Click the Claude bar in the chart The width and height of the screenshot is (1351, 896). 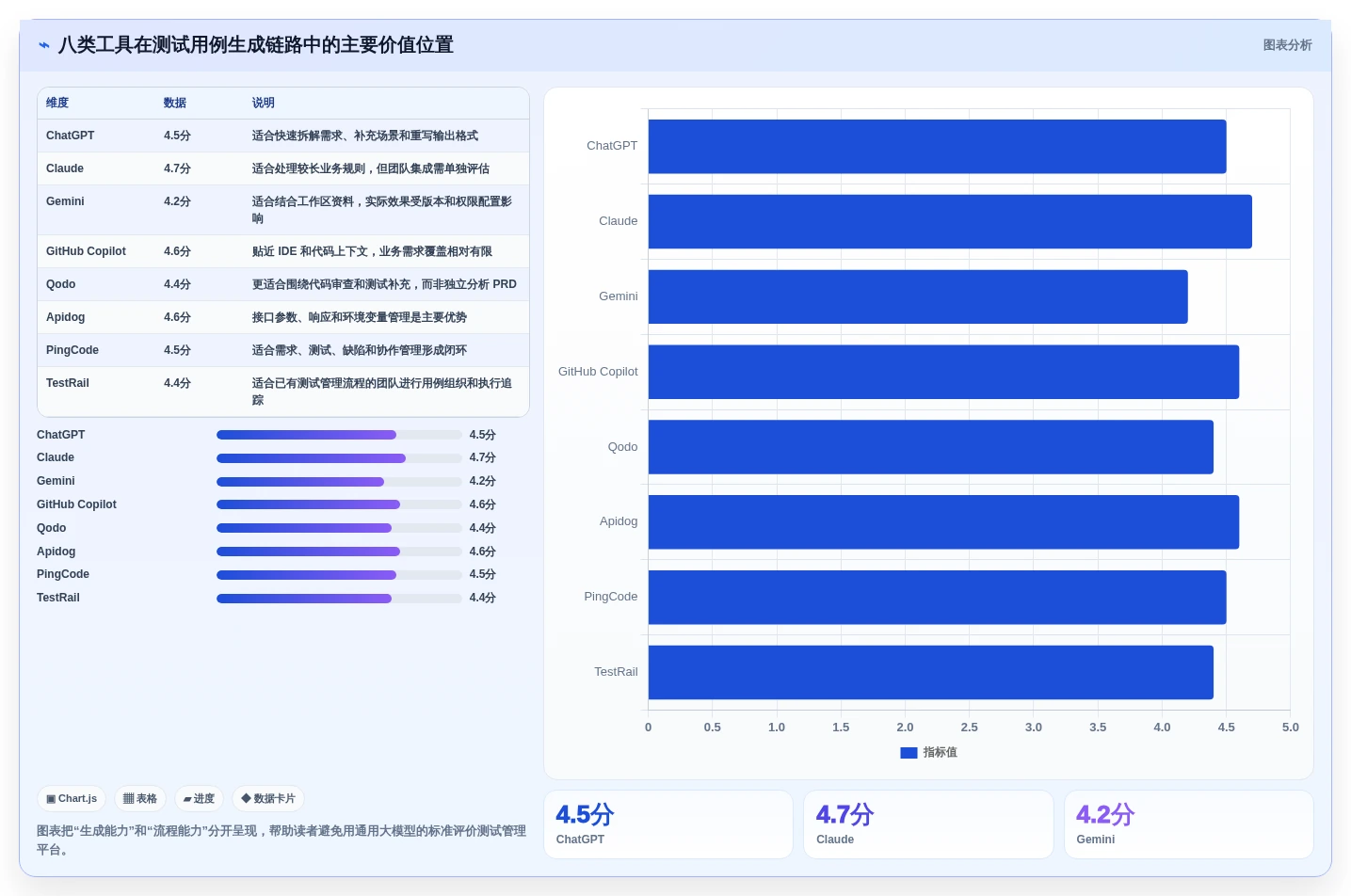click(x=950, y=222)
